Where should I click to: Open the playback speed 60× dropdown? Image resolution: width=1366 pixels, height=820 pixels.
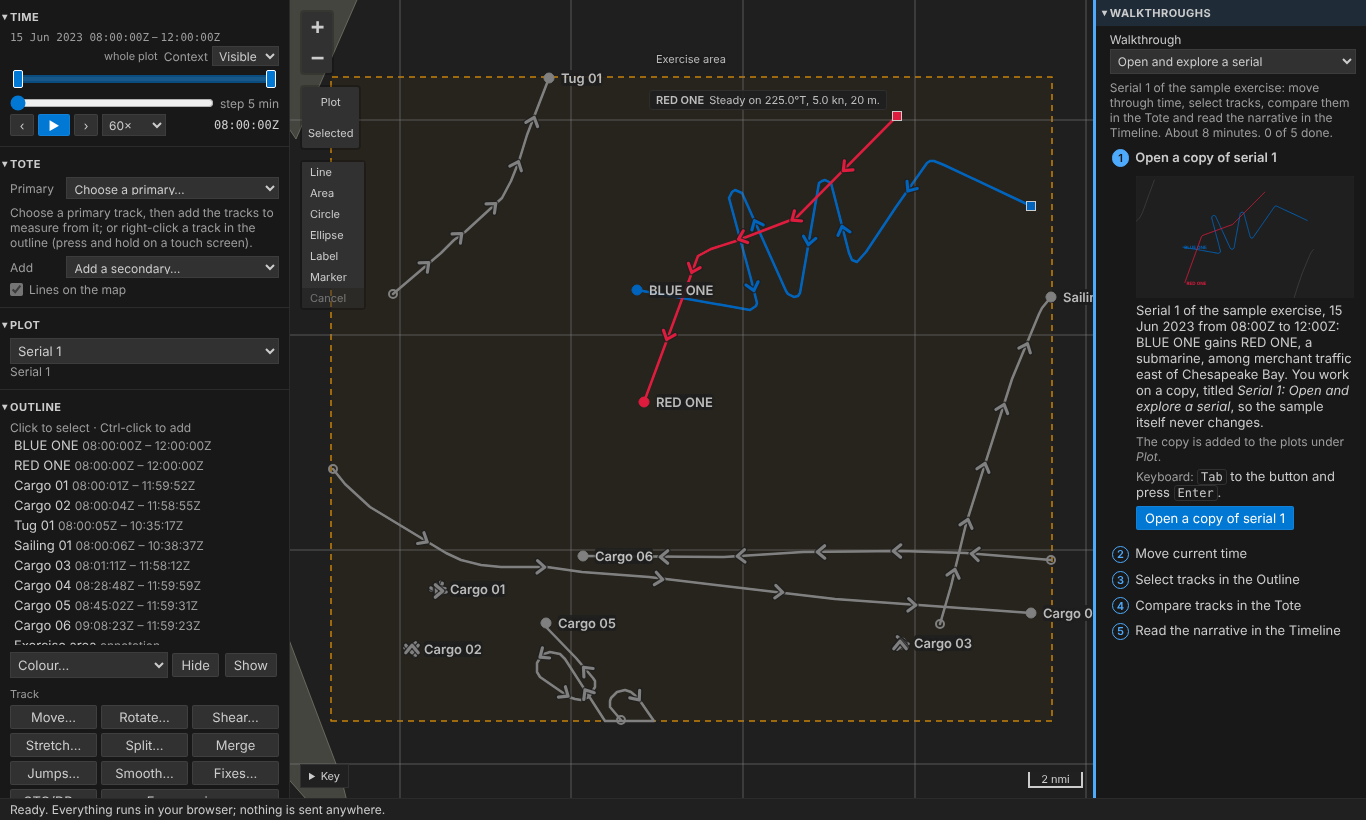coord(134,125)
